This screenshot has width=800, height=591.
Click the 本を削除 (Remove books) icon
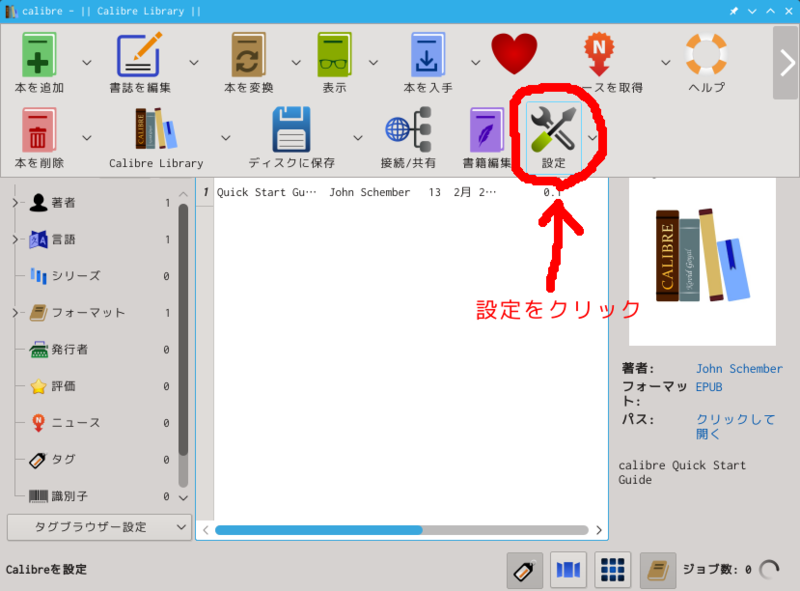coord(39,130)
